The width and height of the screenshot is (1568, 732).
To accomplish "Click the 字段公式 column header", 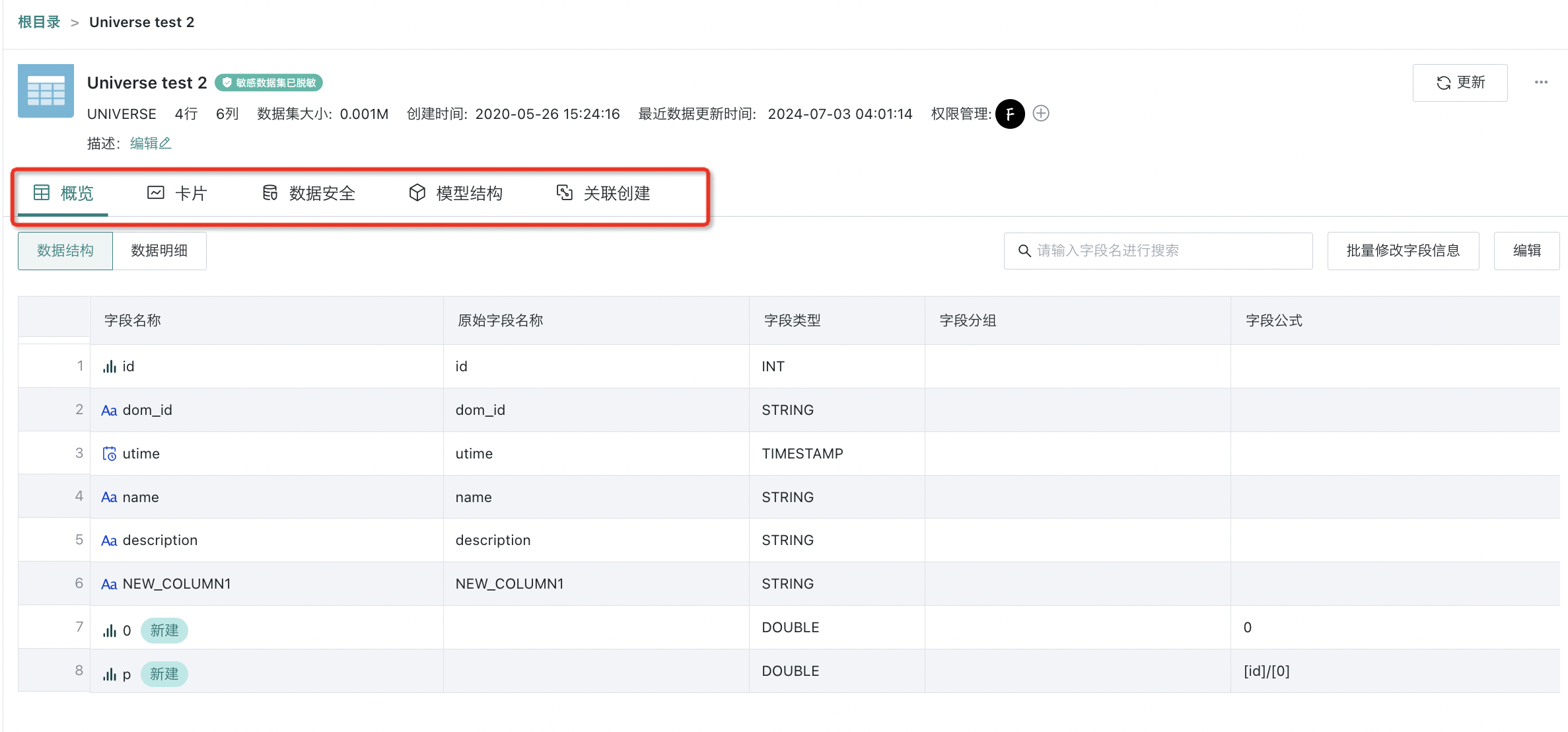I will point(1395,320).
